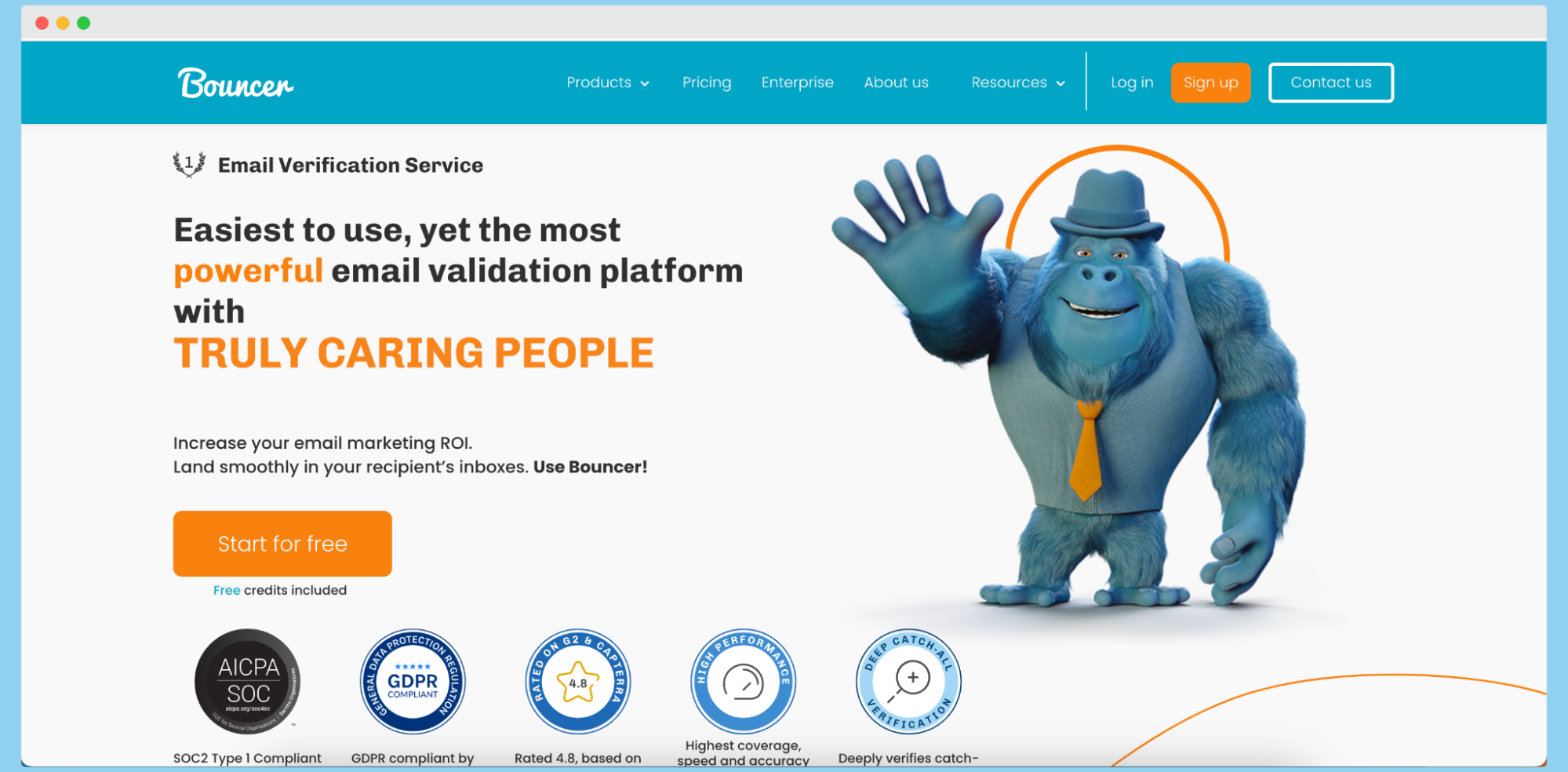This screenshot has height=772, width=1568.
Task: Visit the About us page
Action: (896, 82)
